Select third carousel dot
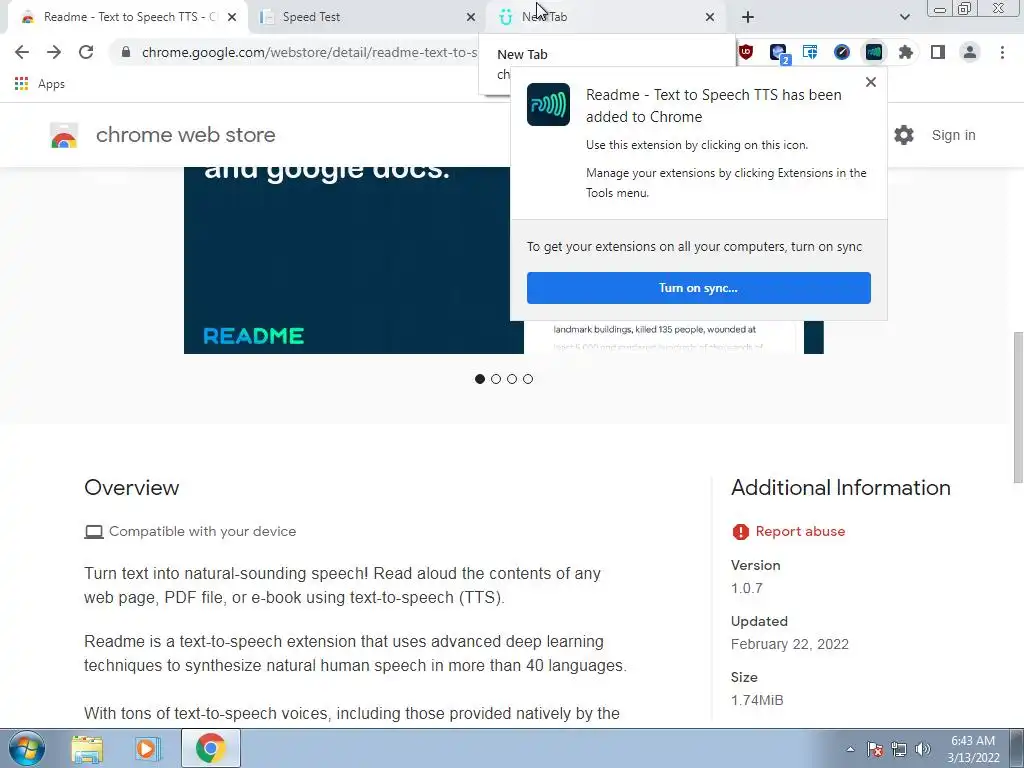 click(512, 379)
